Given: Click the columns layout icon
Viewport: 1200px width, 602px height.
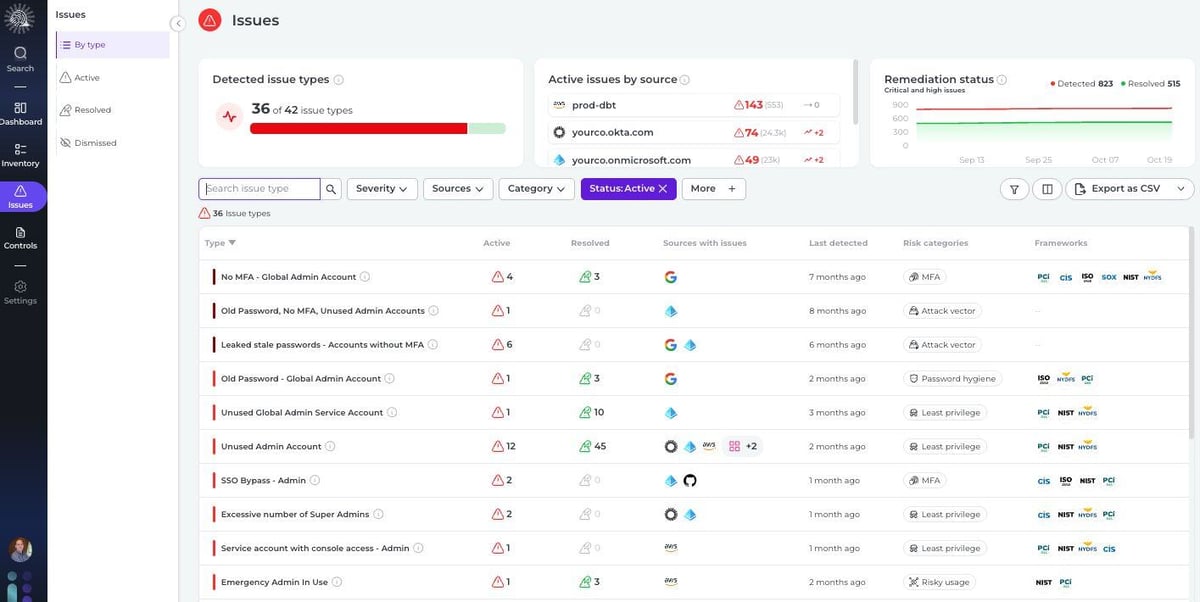Looking at the screenshot, I should (1047, 188).
